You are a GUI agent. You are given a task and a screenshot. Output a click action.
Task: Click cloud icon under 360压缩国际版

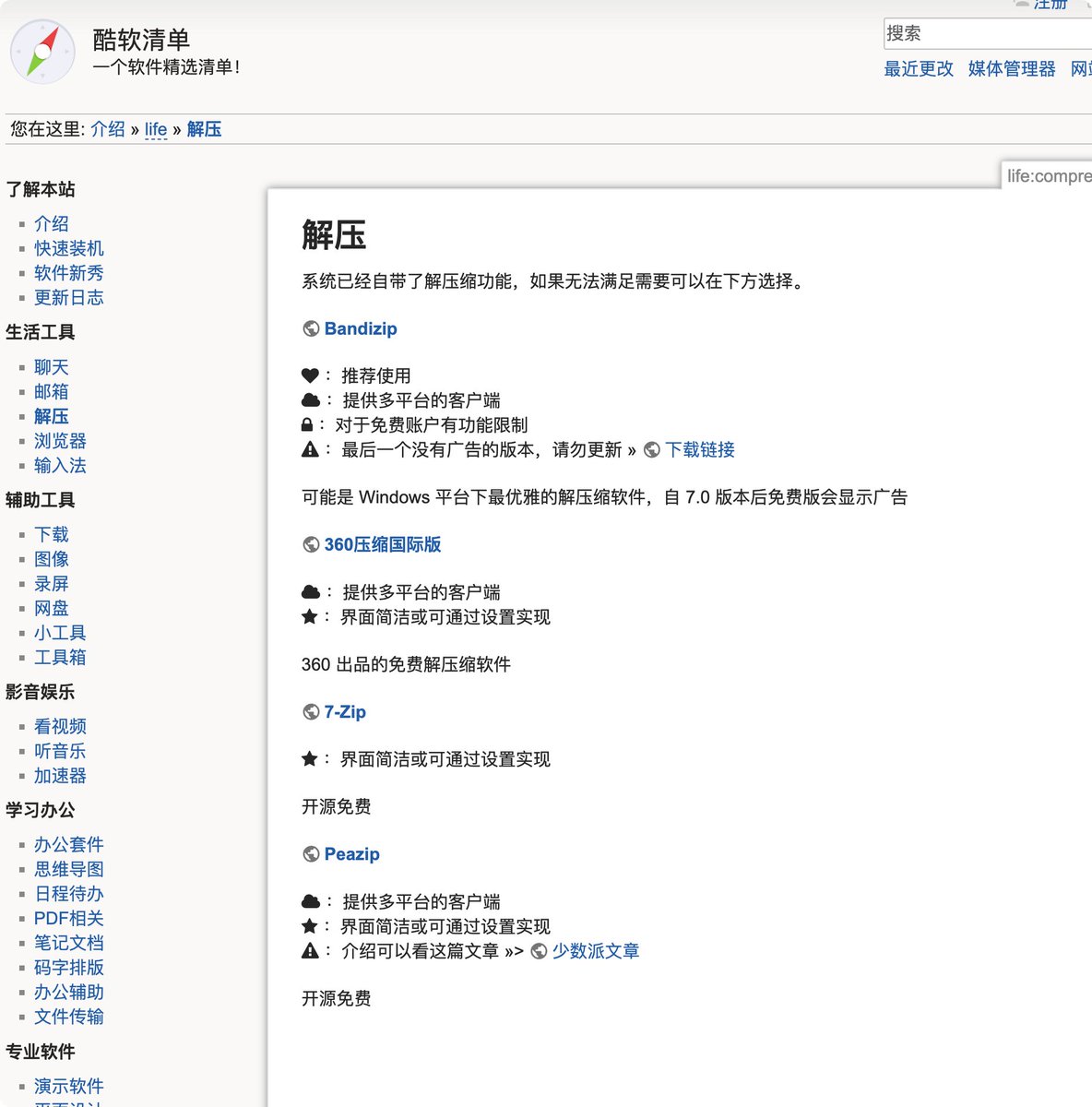click(311, 592)
